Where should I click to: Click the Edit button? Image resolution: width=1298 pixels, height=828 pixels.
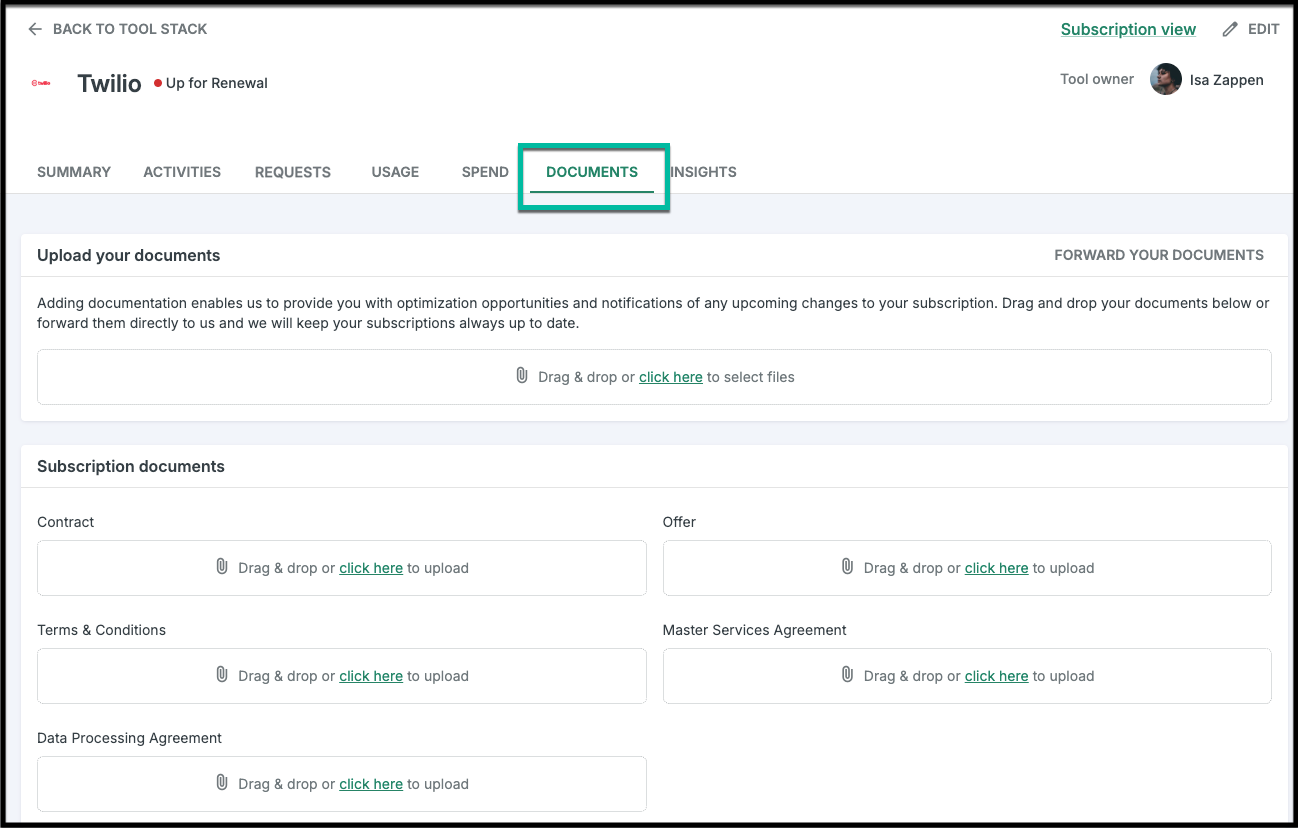click(1251, 29)
